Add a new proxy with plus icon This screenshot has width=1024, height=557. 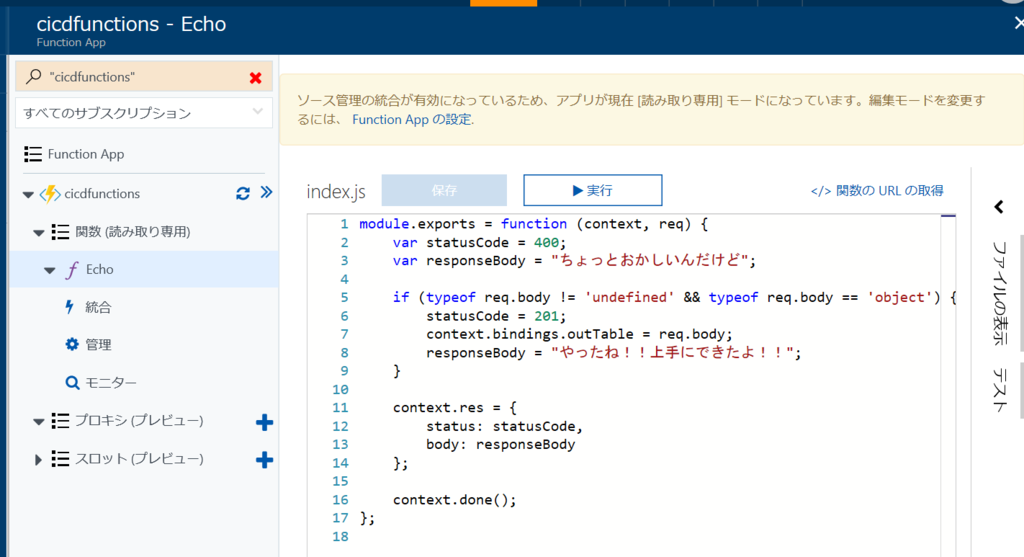point(264,422)
